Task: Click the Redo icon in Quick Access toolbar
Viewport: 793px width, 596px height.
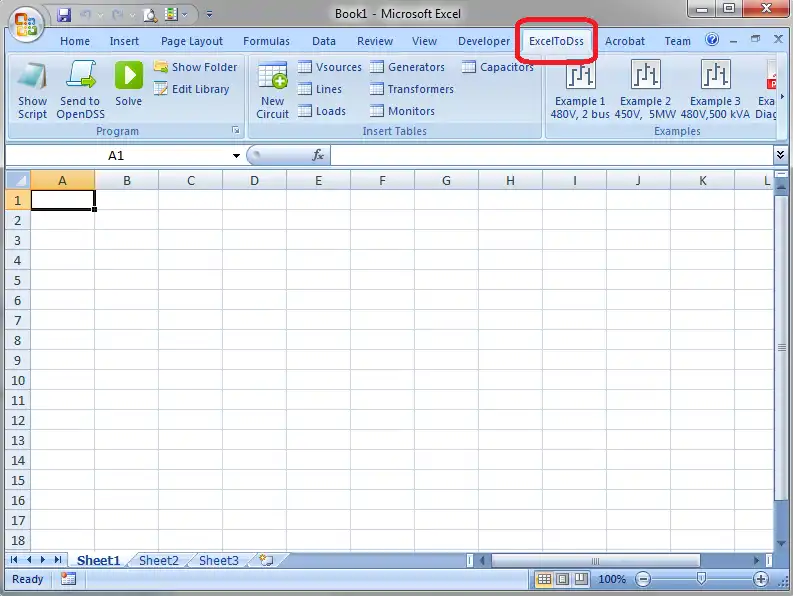Action: (117, 15)
